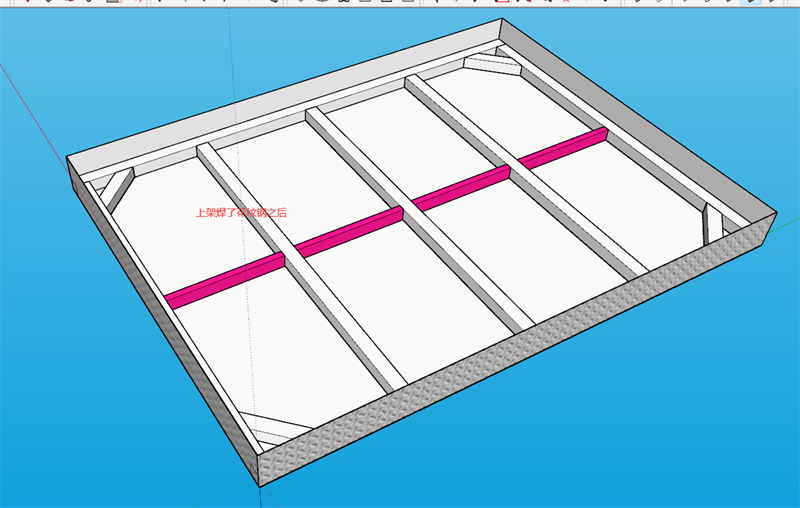Click the highlighted toolbar icon at top right
This screenshot has width=800, height=508.
(748, 3)
